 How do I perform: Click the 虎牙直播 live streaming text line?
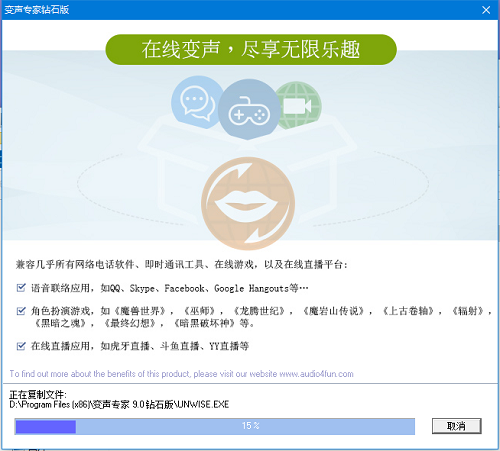click(x=140, y=346)
